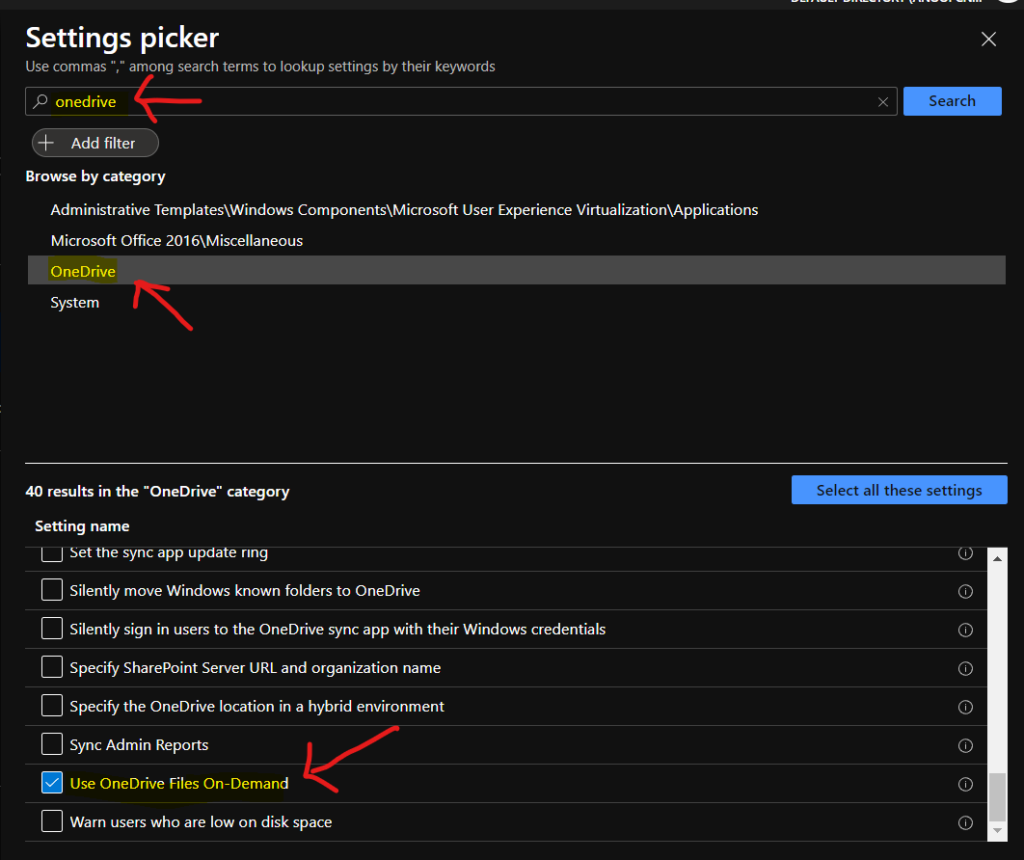1024x860 pixels.
Task: Show info for Silently sign in users setting
Action: coord(965,629)
